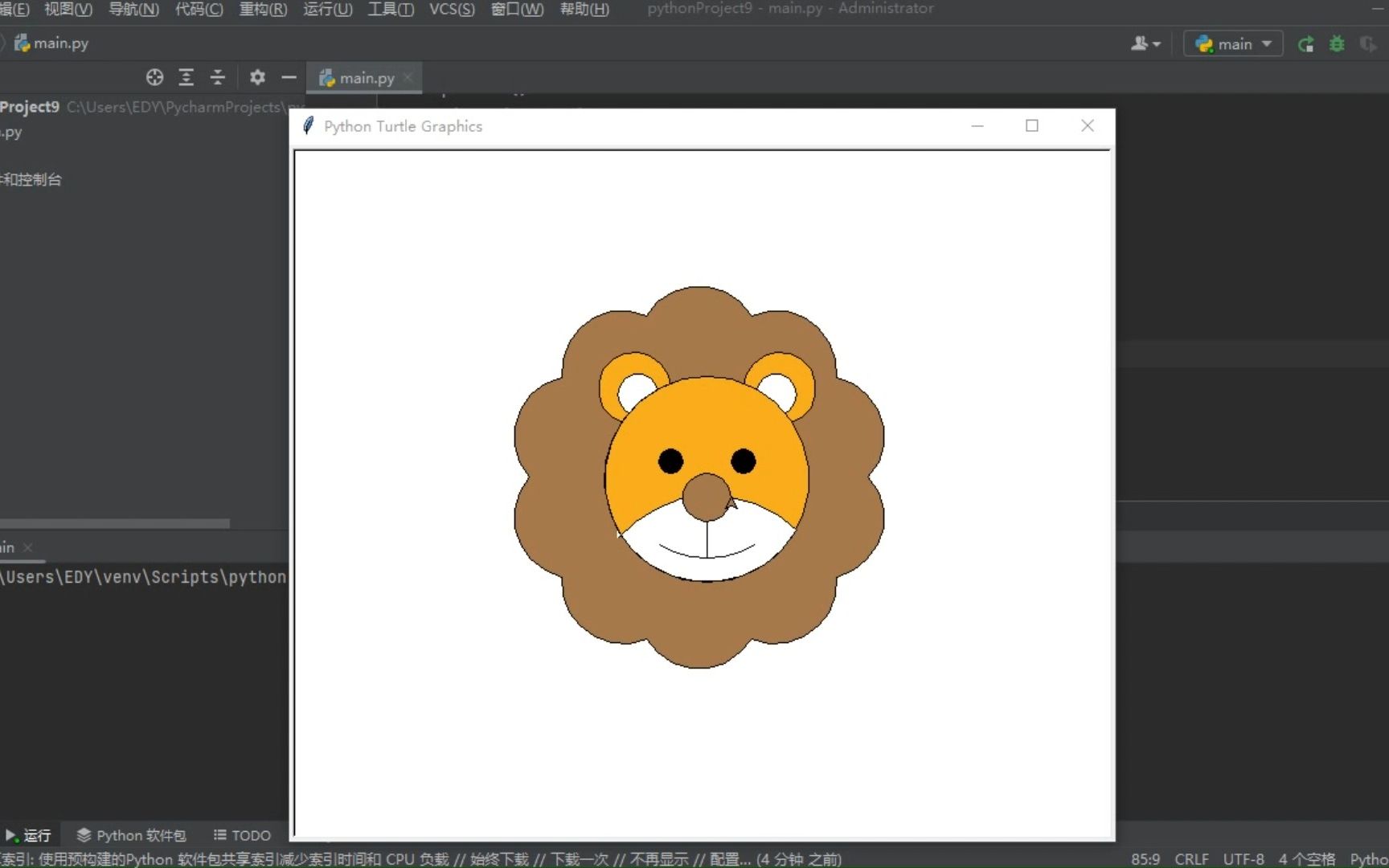Collapse all nodes in Project panel
The height and width of the screenshot is (868, 1389).
click(218, 77)
